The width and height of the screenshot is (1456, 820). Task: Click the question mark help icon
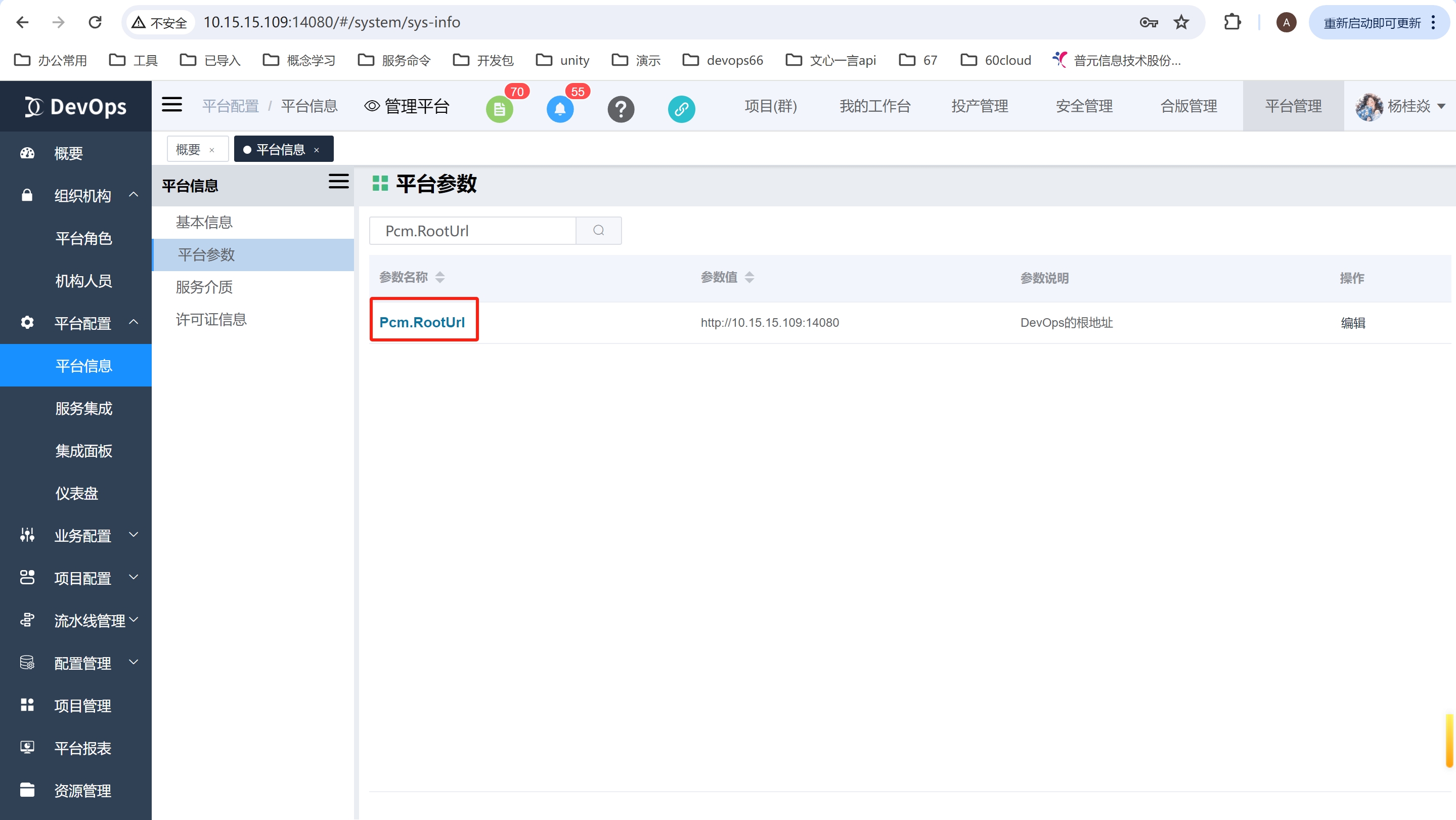point(621,108)
